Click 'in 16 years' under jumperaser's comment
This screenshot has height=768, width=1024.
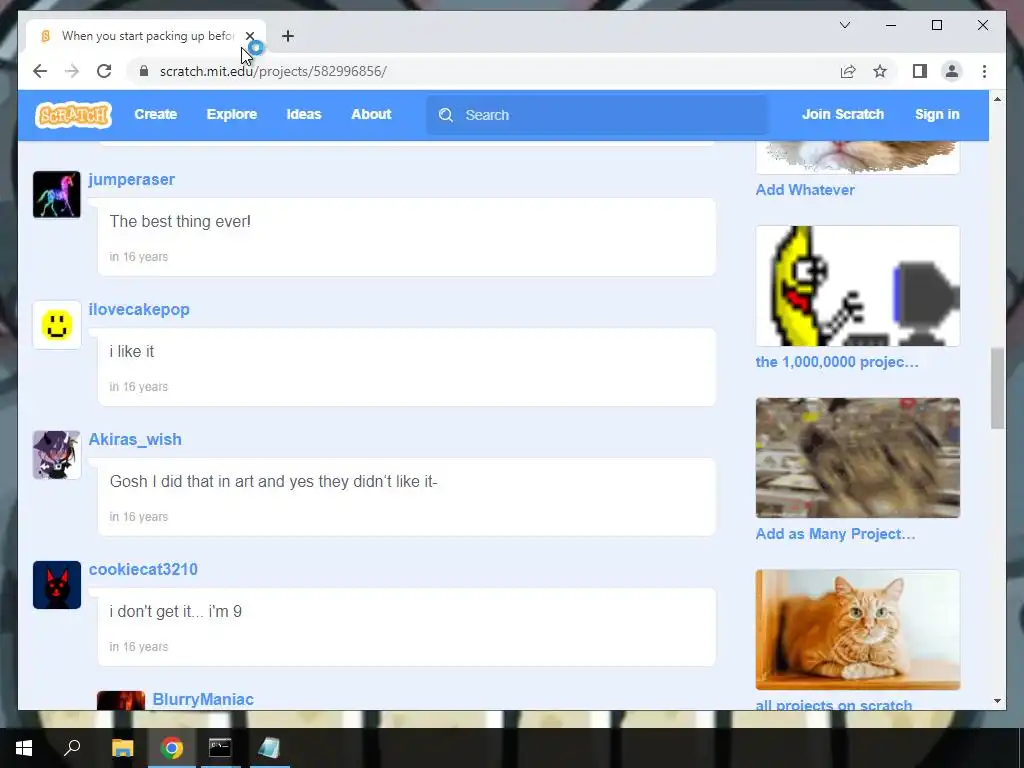pos(138,257)
